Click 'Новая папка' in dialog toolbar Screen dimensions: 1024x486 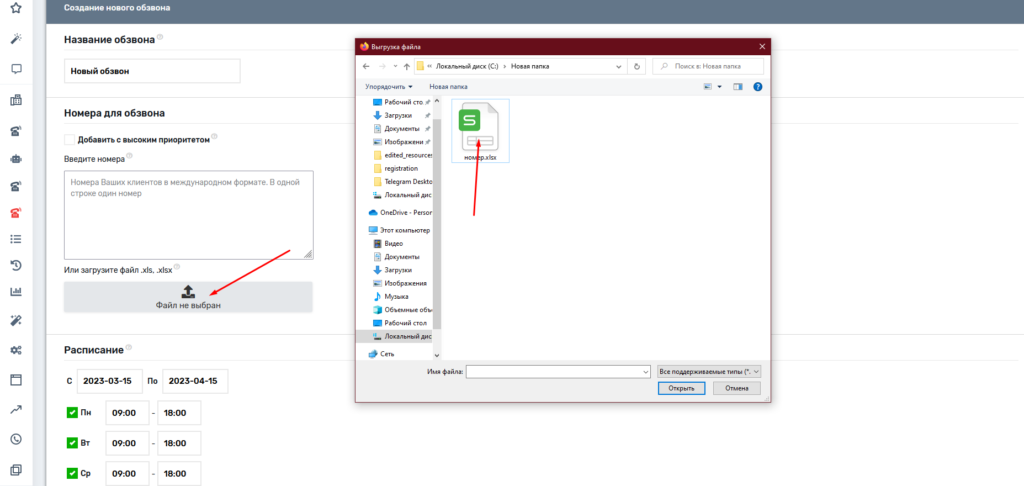click(x=448, y=87)
